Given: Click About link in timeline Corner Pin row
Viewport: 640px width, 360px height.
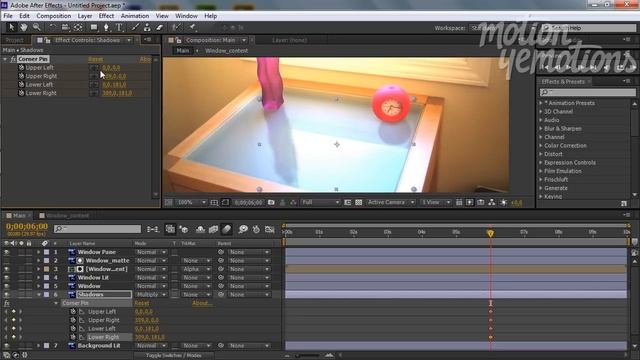Looking at the screenshot, I should tap(202, 303).
